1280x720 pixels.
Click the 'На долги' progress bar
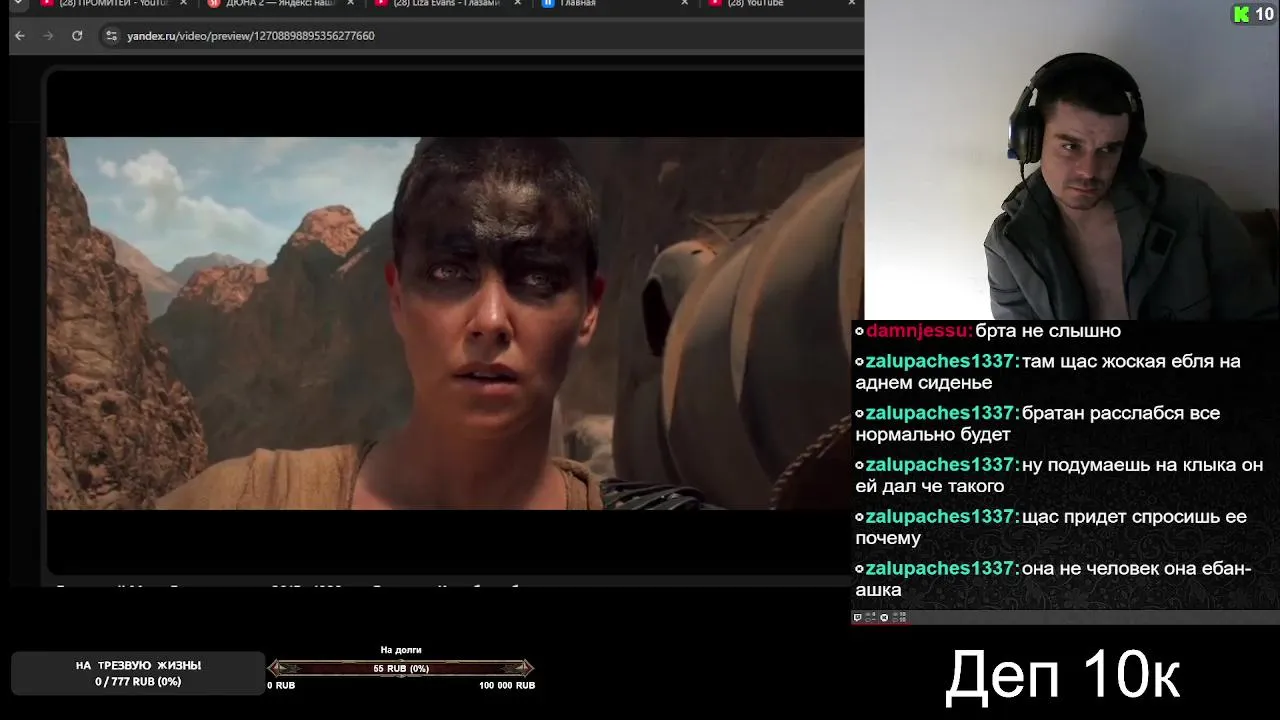tap(401, 668)
